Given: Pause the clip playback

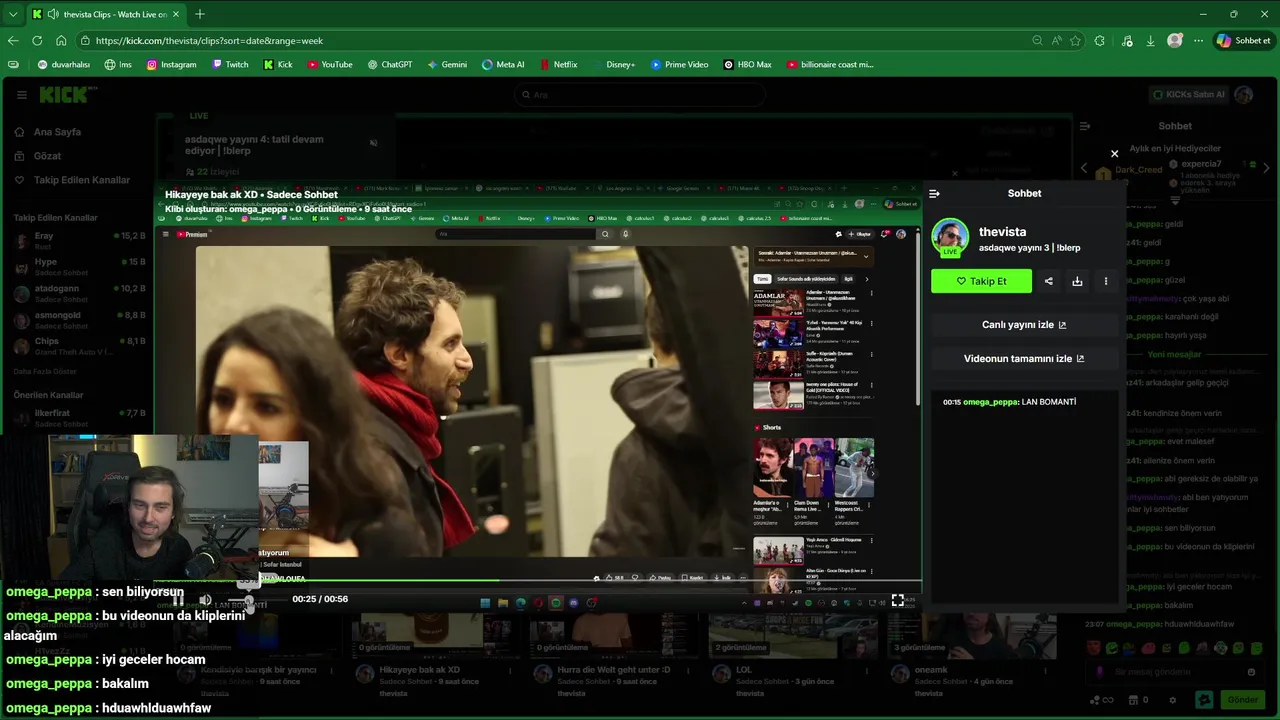Looking at the screenshot, I should click(x=177, y=600).
